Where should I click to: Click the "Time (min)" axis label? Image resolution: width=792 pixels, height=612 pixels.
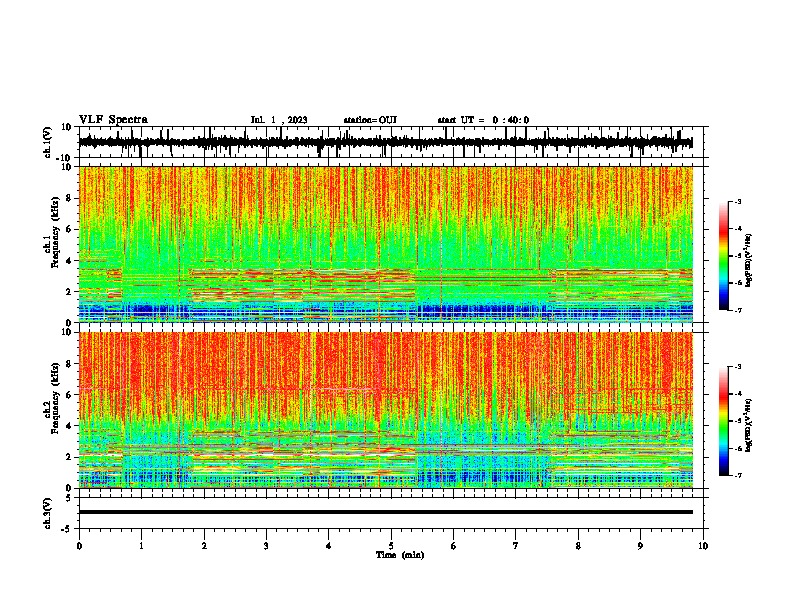[x=400, y=555]
